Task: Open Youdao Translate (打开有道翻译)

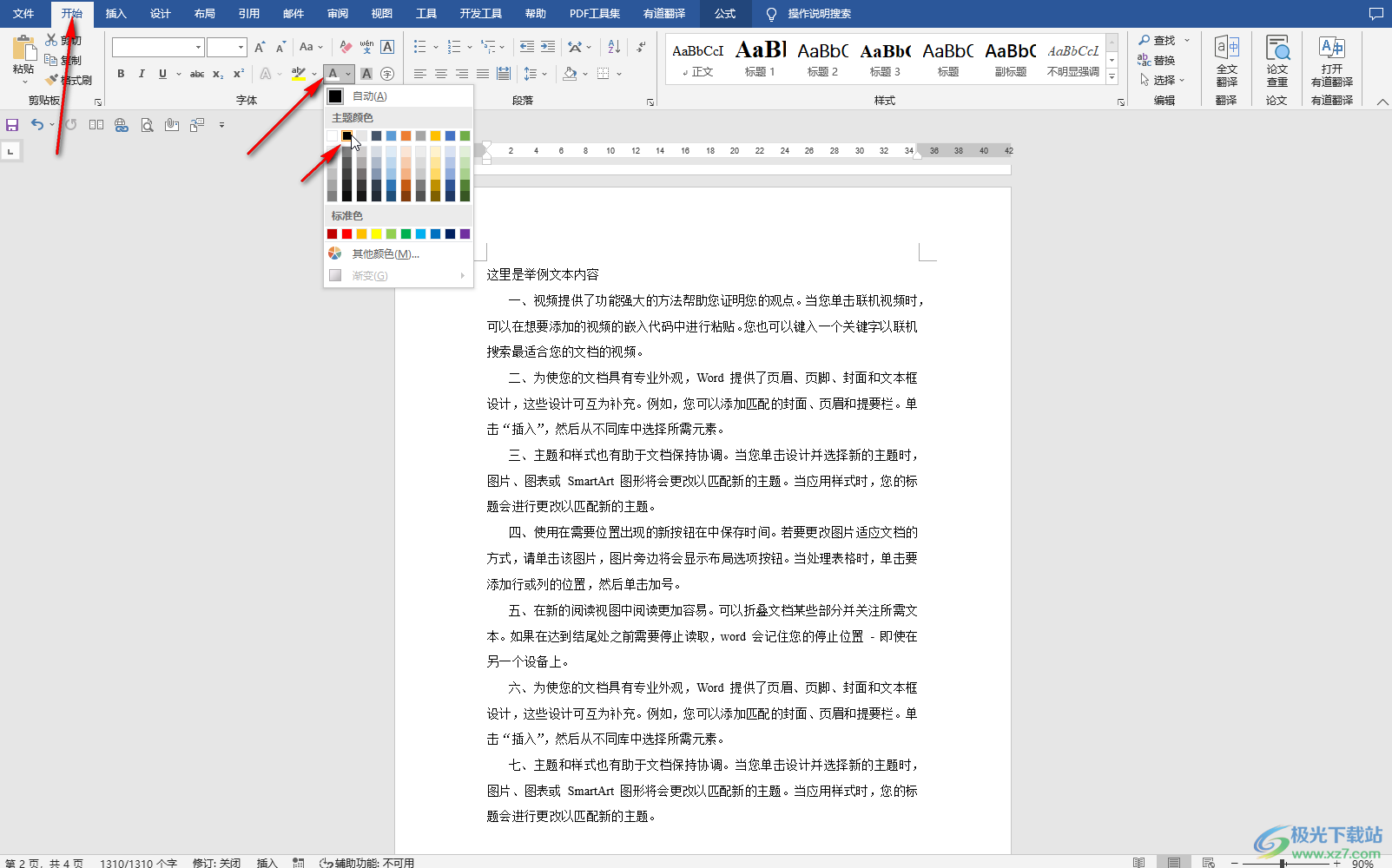Action: tap(1332, 61)
